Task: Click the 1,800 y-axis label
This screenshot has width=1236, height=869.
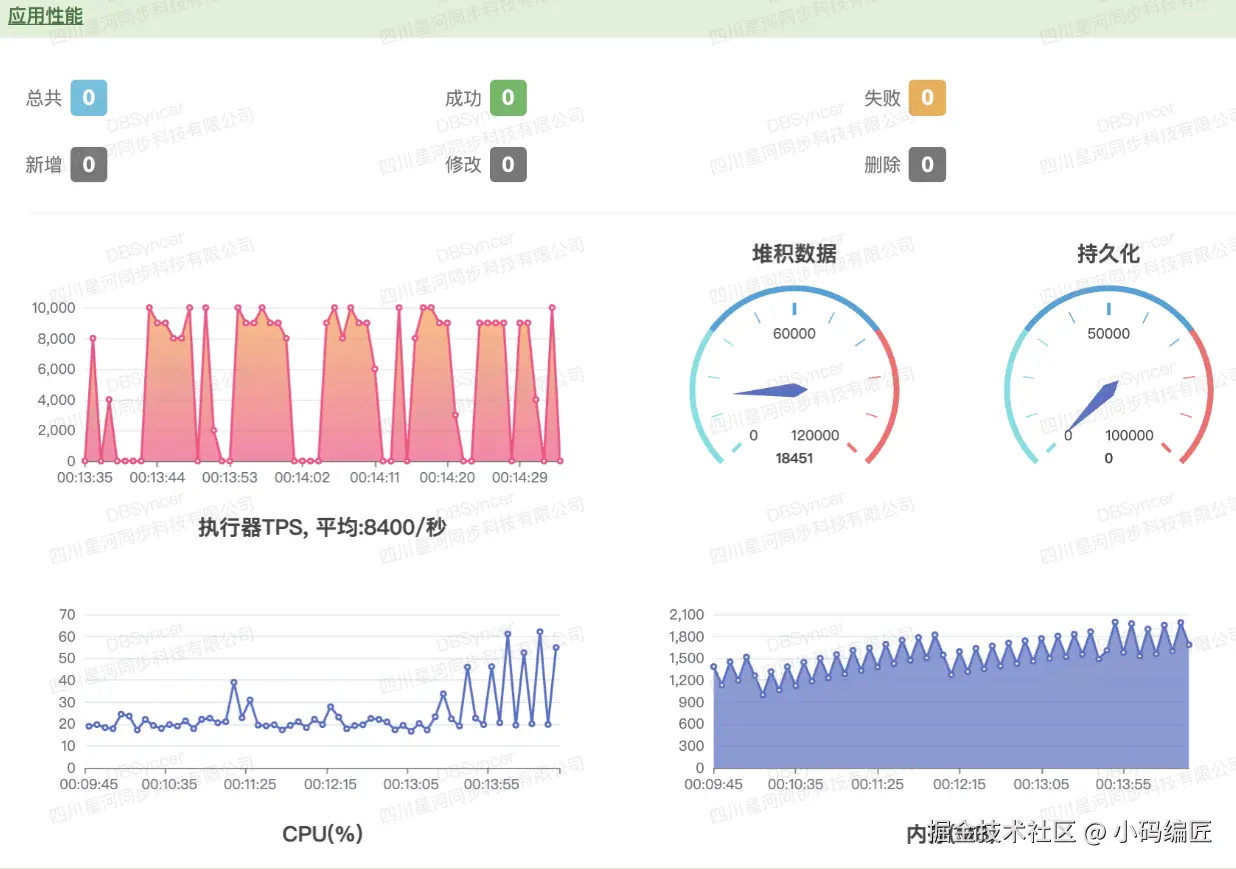Action: [686, 636]
